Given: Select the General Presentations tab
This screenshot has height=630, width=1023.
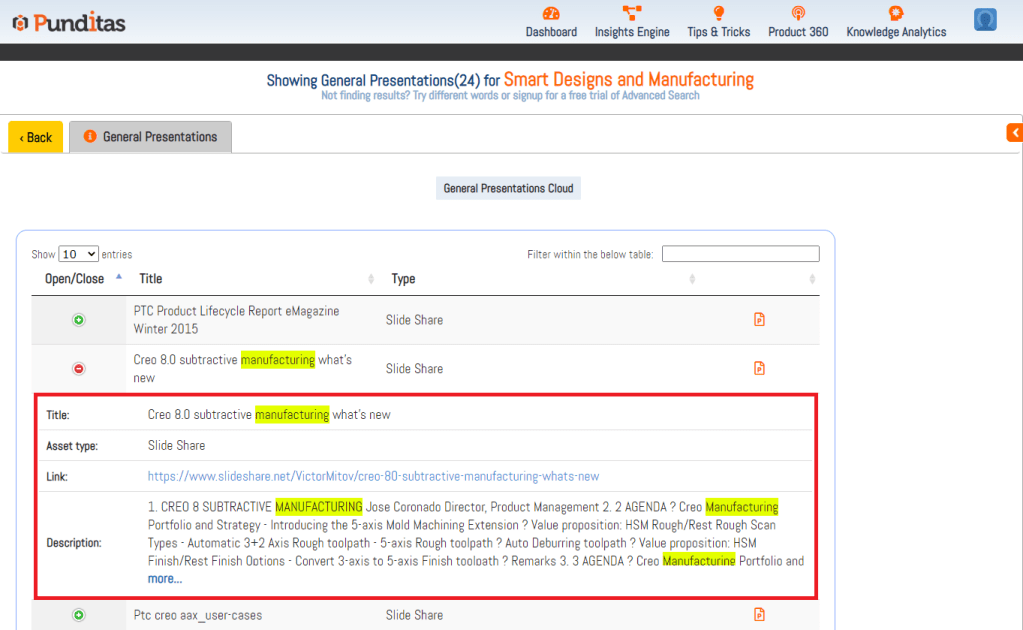Looking at the screenshot, I should tap(150, 137).
